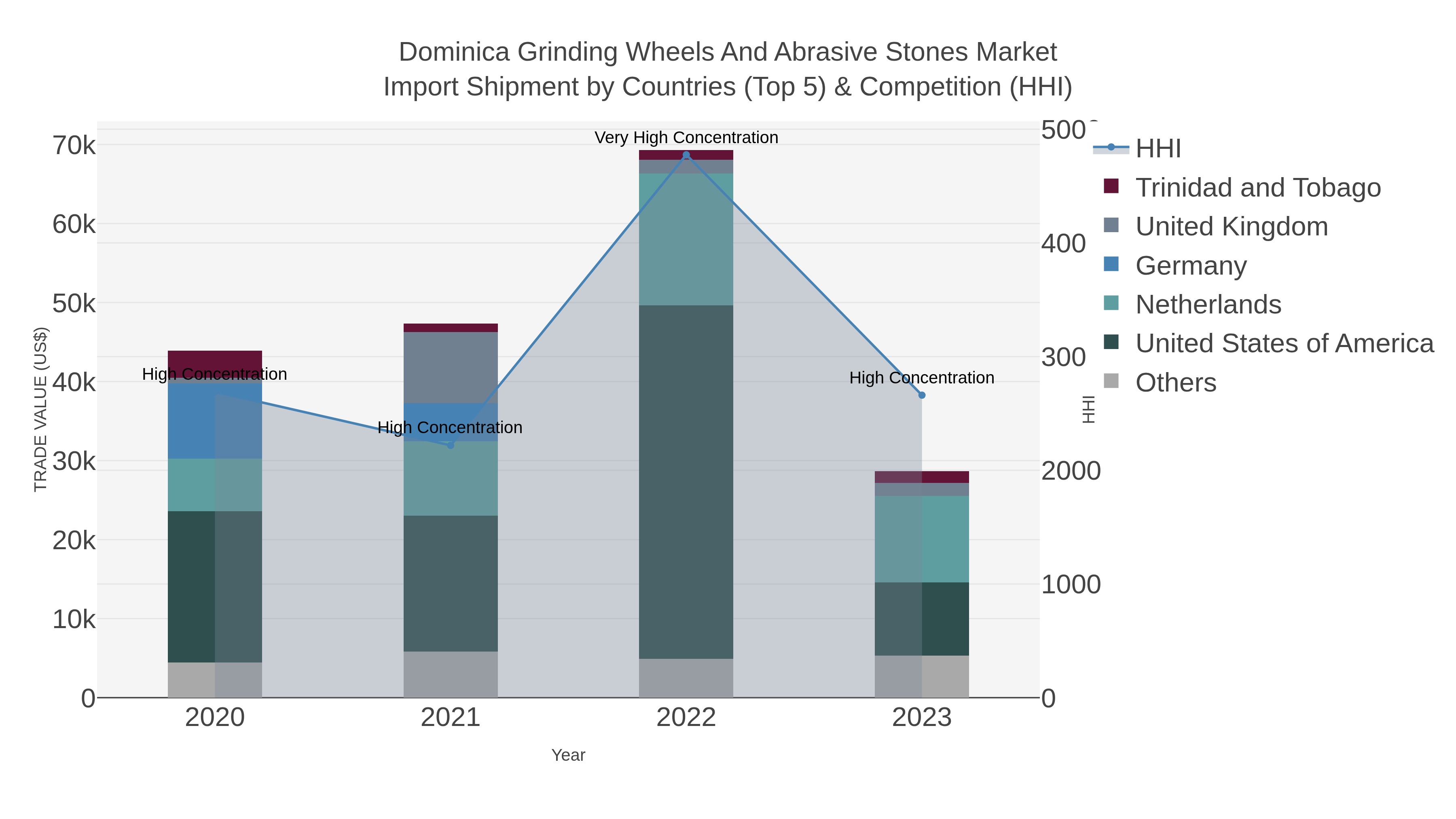This screenshot has width=1456, height=819.
Task: Click the 2023 x-axis label
Action: coord(922,718)
